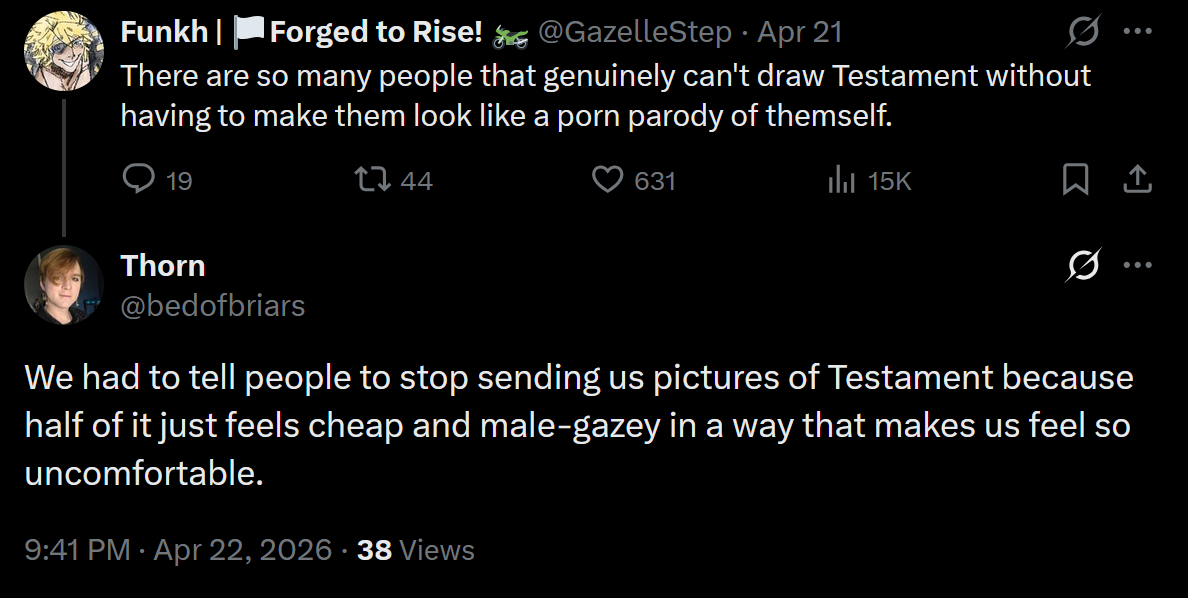Click the @GazelleStep handle
Image resolution: width=1188 pixels, height=598 pixels.
tap(635, 33)
